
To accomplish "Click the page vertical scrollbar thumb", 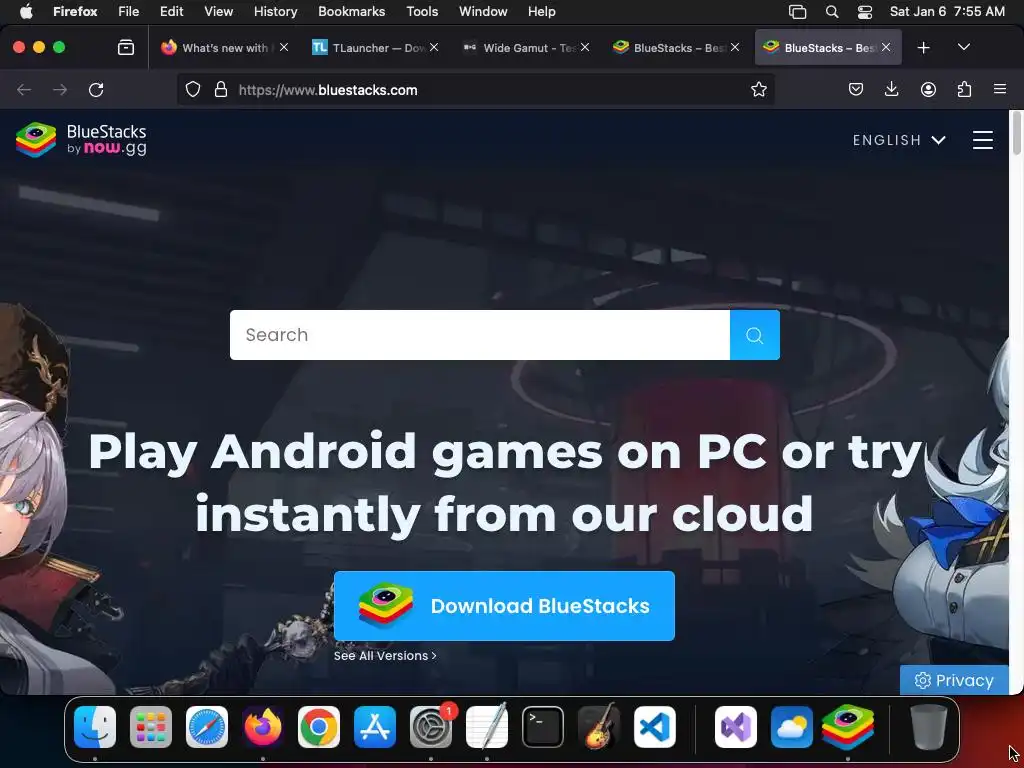I will pyautogui.click(x=1016, y=134).
